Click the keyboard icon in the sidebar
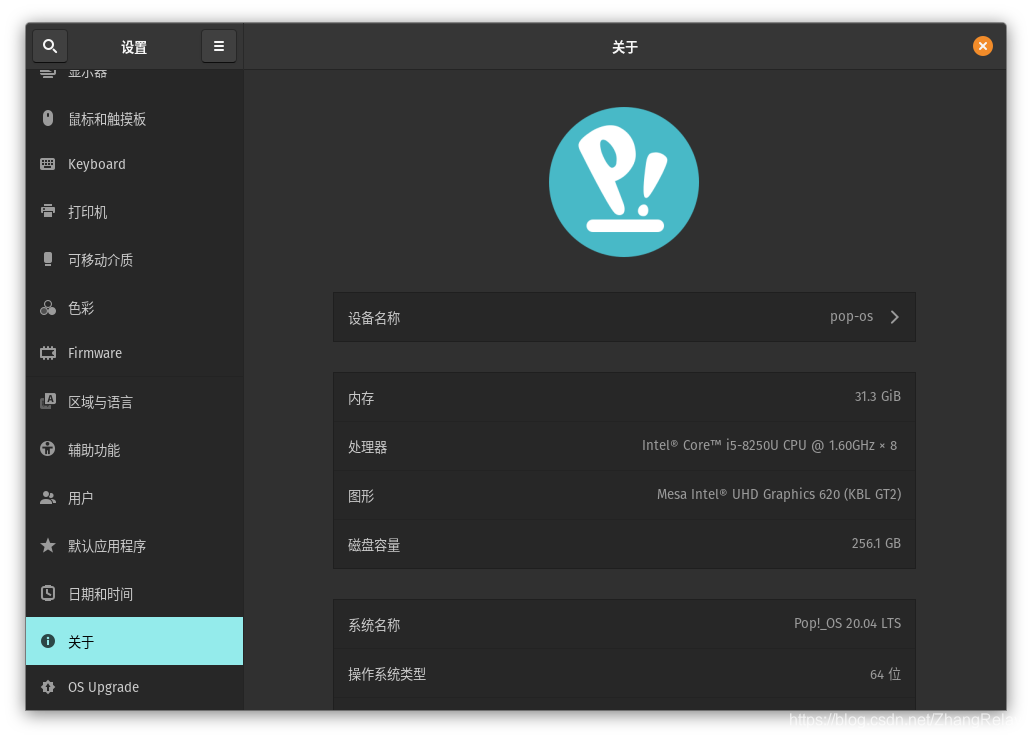Viewport: 1032px width, 739px height. click(48, 164)
